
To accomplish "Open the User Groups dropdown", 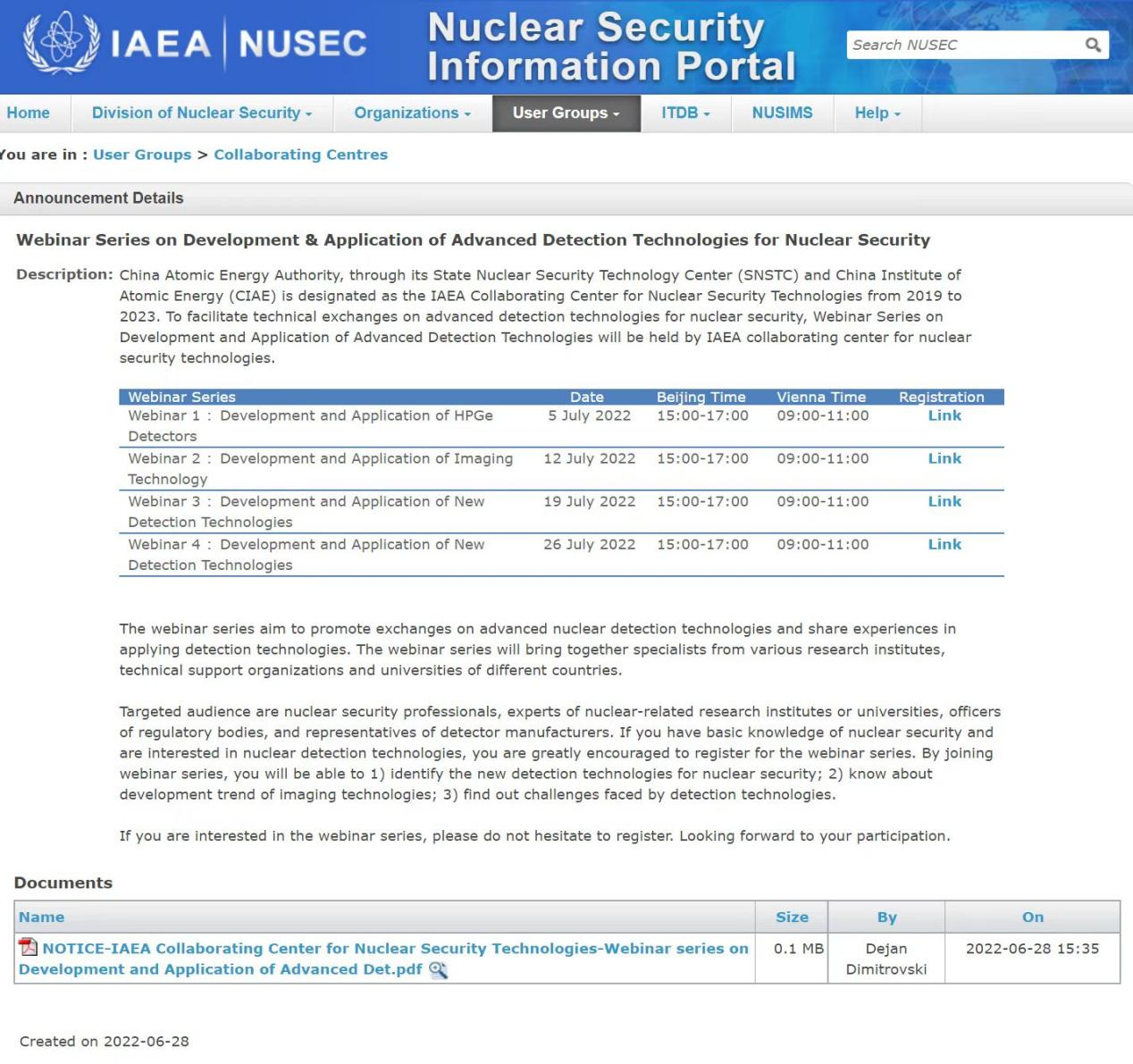I will tap(566, 113).
